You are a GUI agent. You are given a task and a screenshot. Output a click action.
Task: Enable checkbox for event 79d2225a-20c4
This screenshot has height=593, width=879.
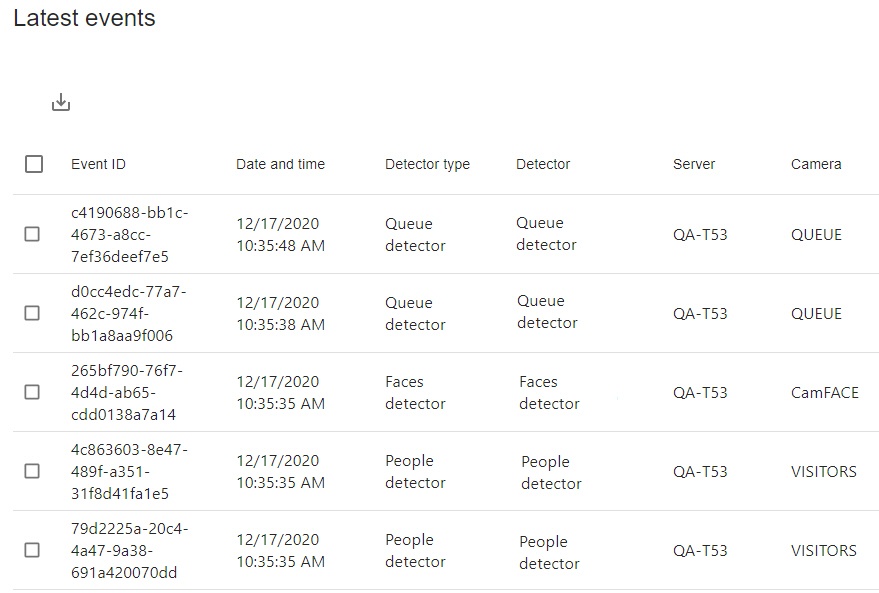[x=32, y=550]
